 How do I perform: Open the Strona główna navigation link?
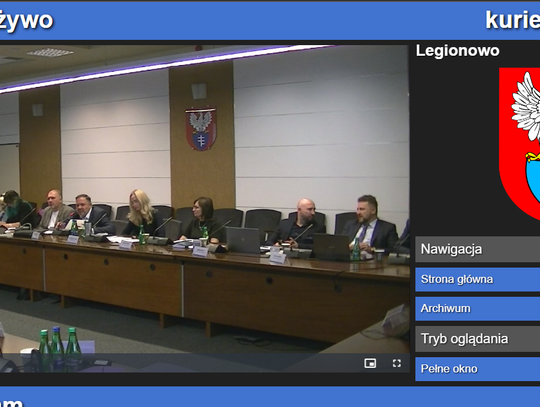click(x=478, y=279)
